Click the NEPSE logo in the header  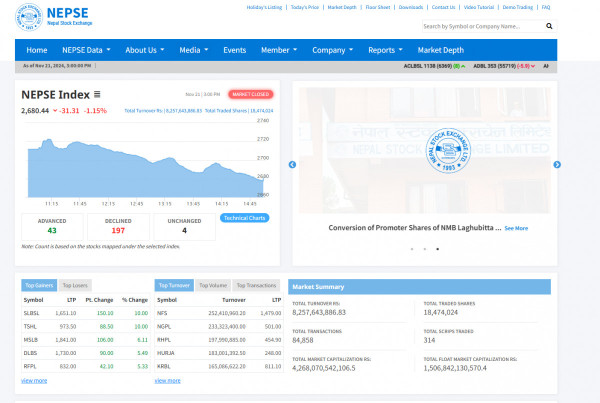[x=47, y=17]
